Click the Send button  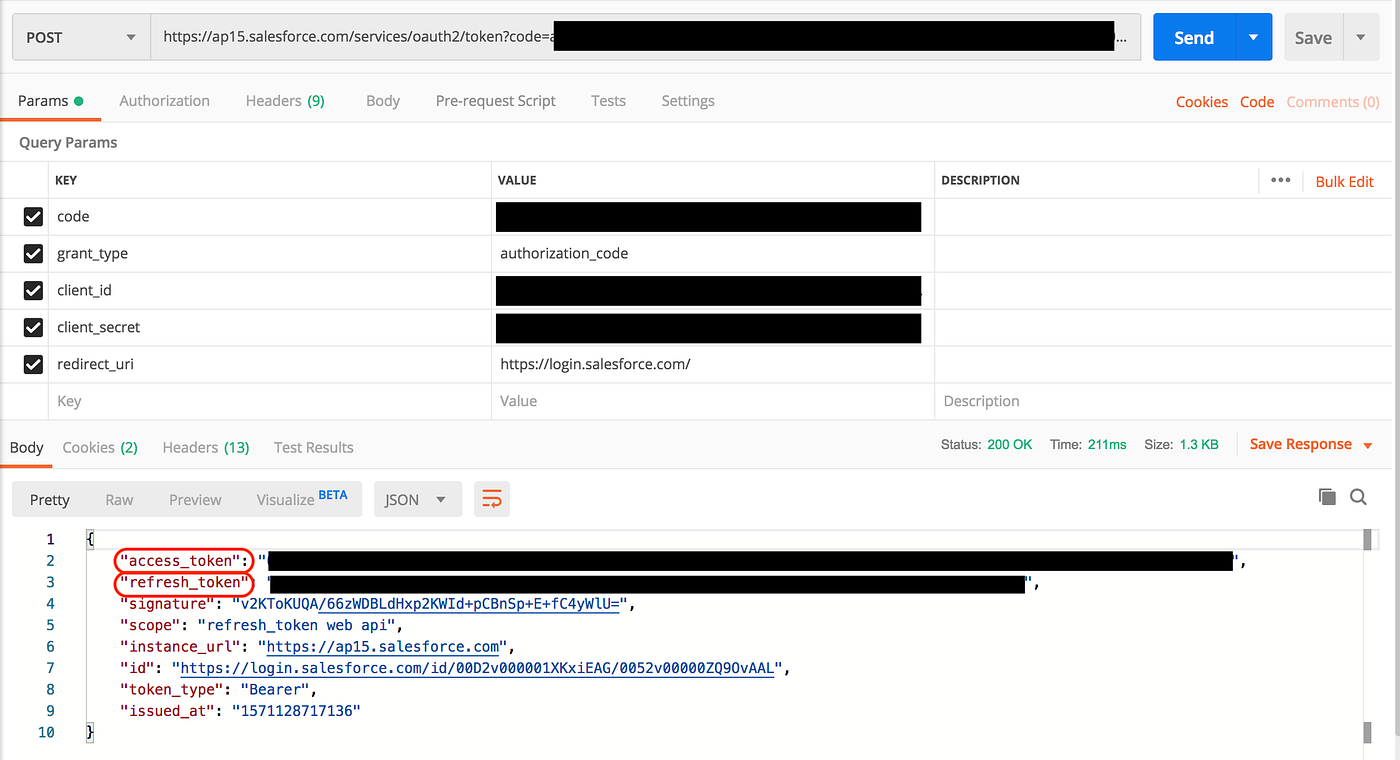pos(1192,37)
